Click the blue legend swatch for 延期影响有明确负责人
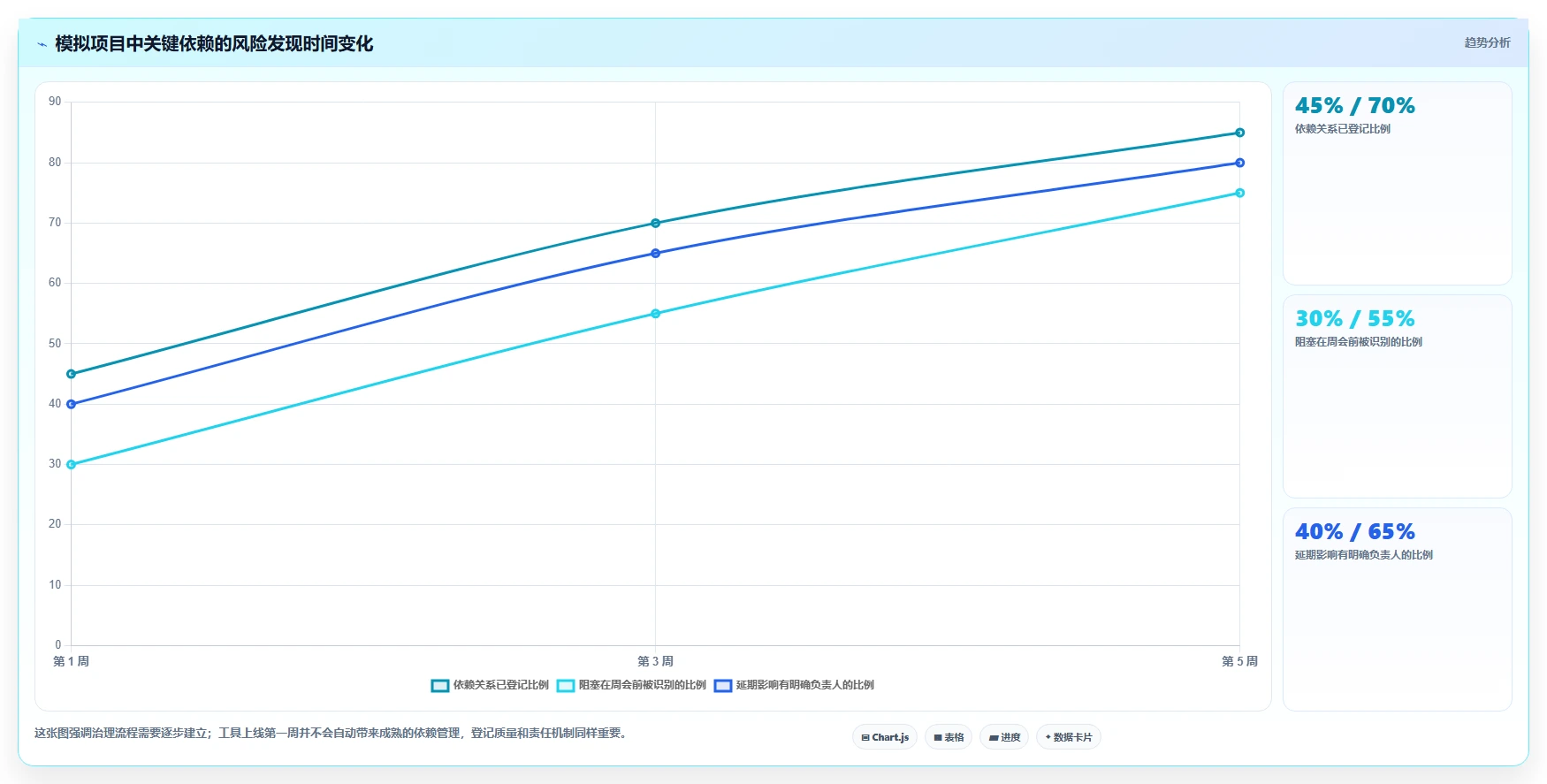Screen dimensions: 1547x784 (723, 686)
